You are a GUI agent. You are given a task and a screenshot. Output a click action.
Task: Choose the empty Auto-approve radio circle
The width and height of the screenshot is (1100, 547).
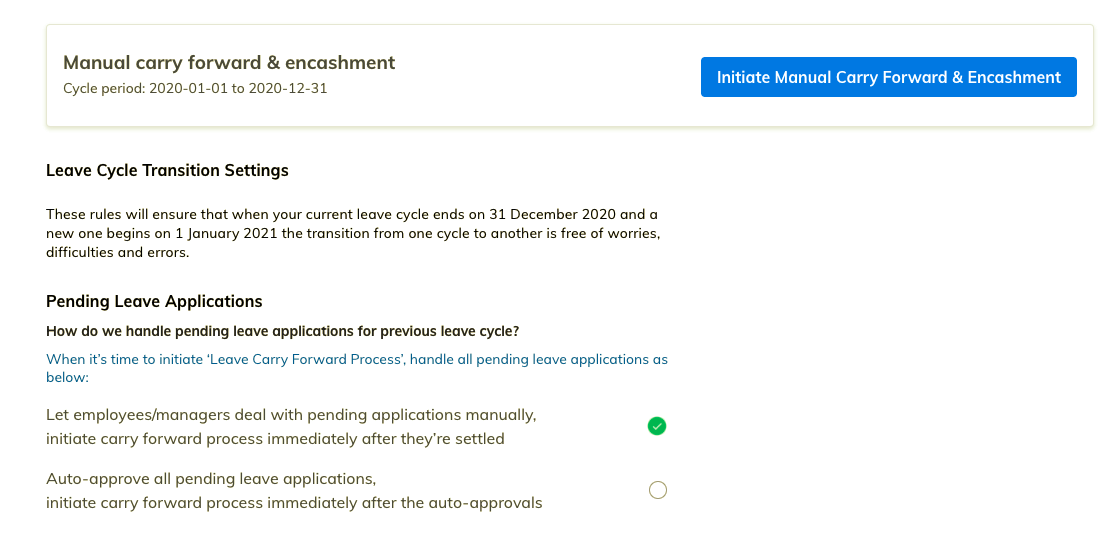tap(657, 489)
